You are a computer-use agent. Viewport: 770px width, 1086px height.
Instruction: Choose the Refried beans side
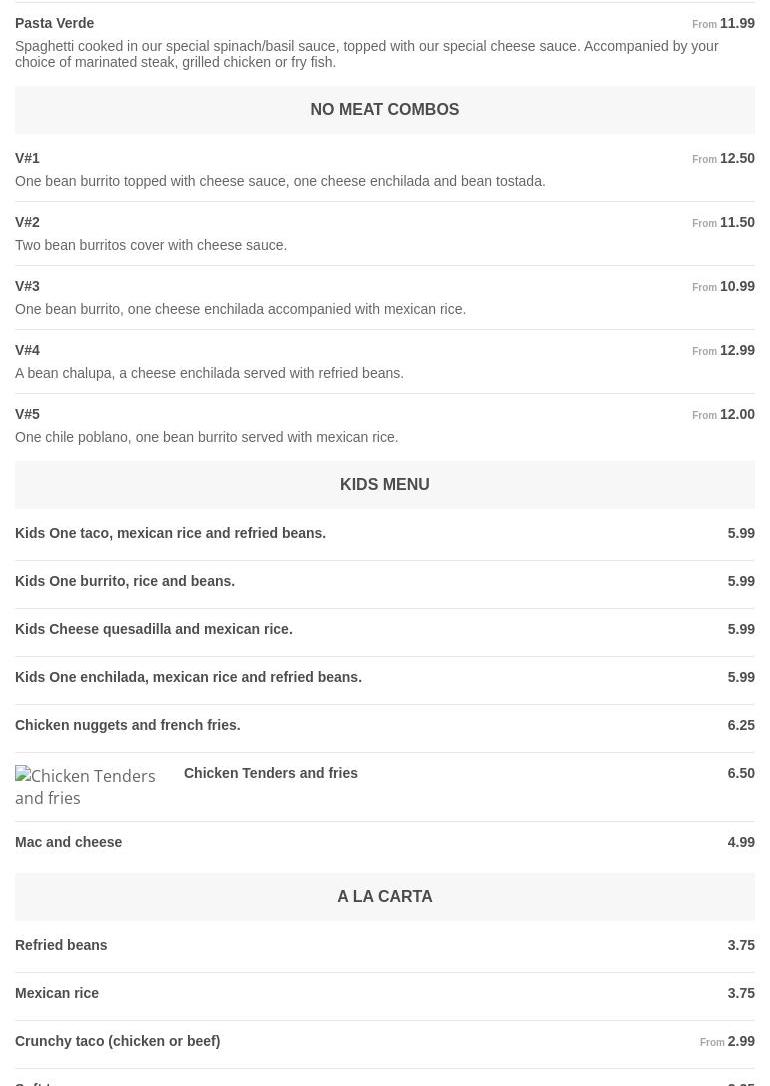(61, 945)
